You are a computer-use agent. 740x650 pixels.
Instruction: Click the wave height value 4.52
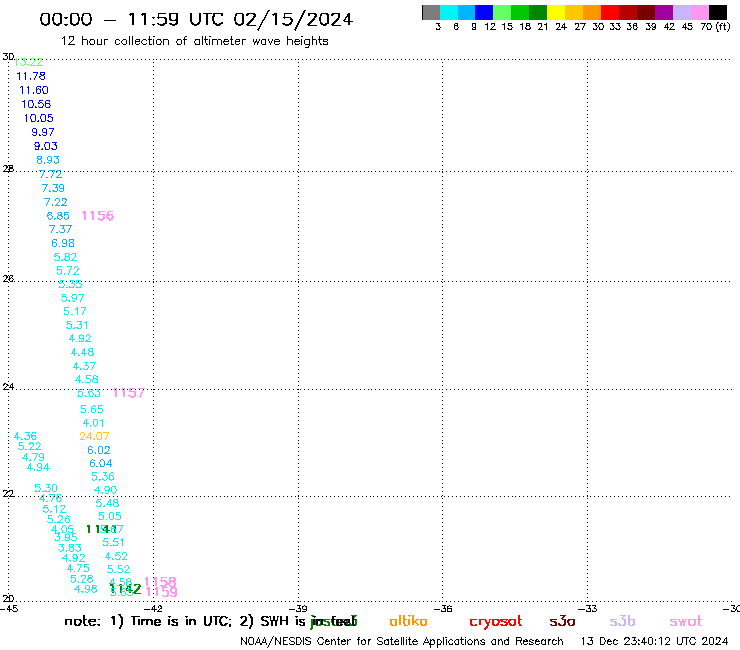pyautogui.click(x=116, y=556)
